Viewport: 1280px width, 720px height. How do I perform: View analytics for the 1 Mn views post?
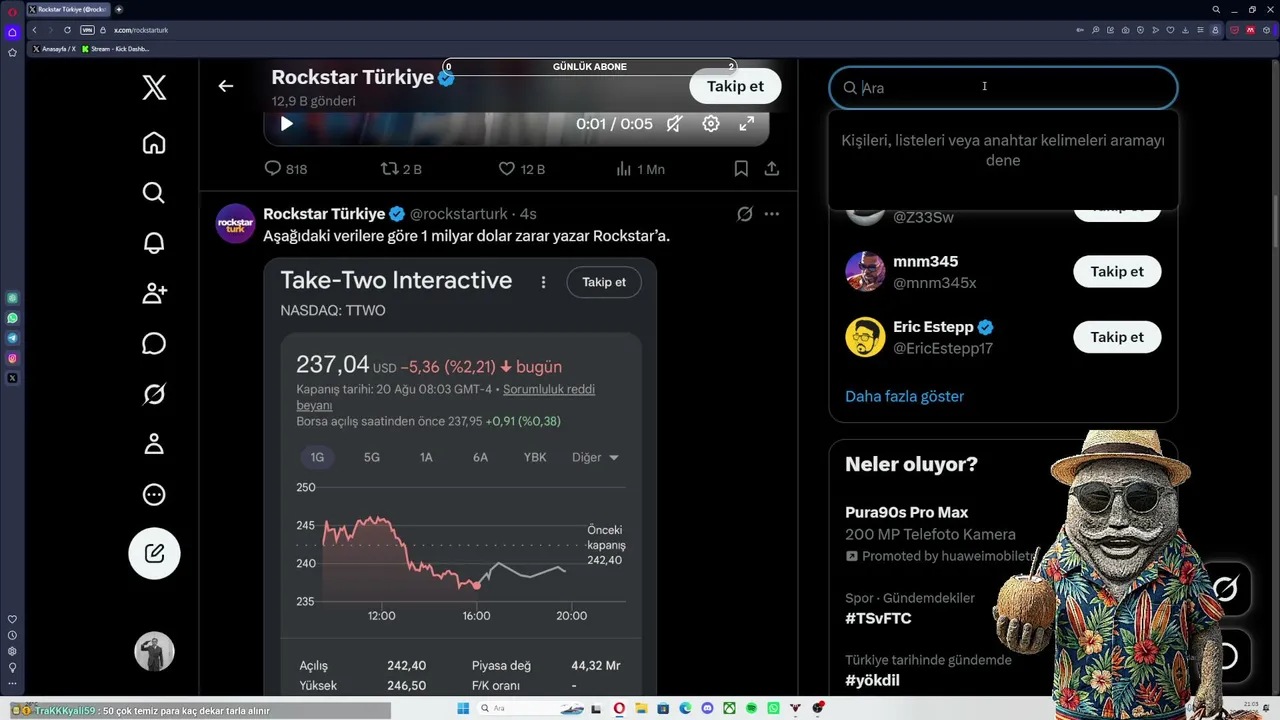[x=641, y=169]
